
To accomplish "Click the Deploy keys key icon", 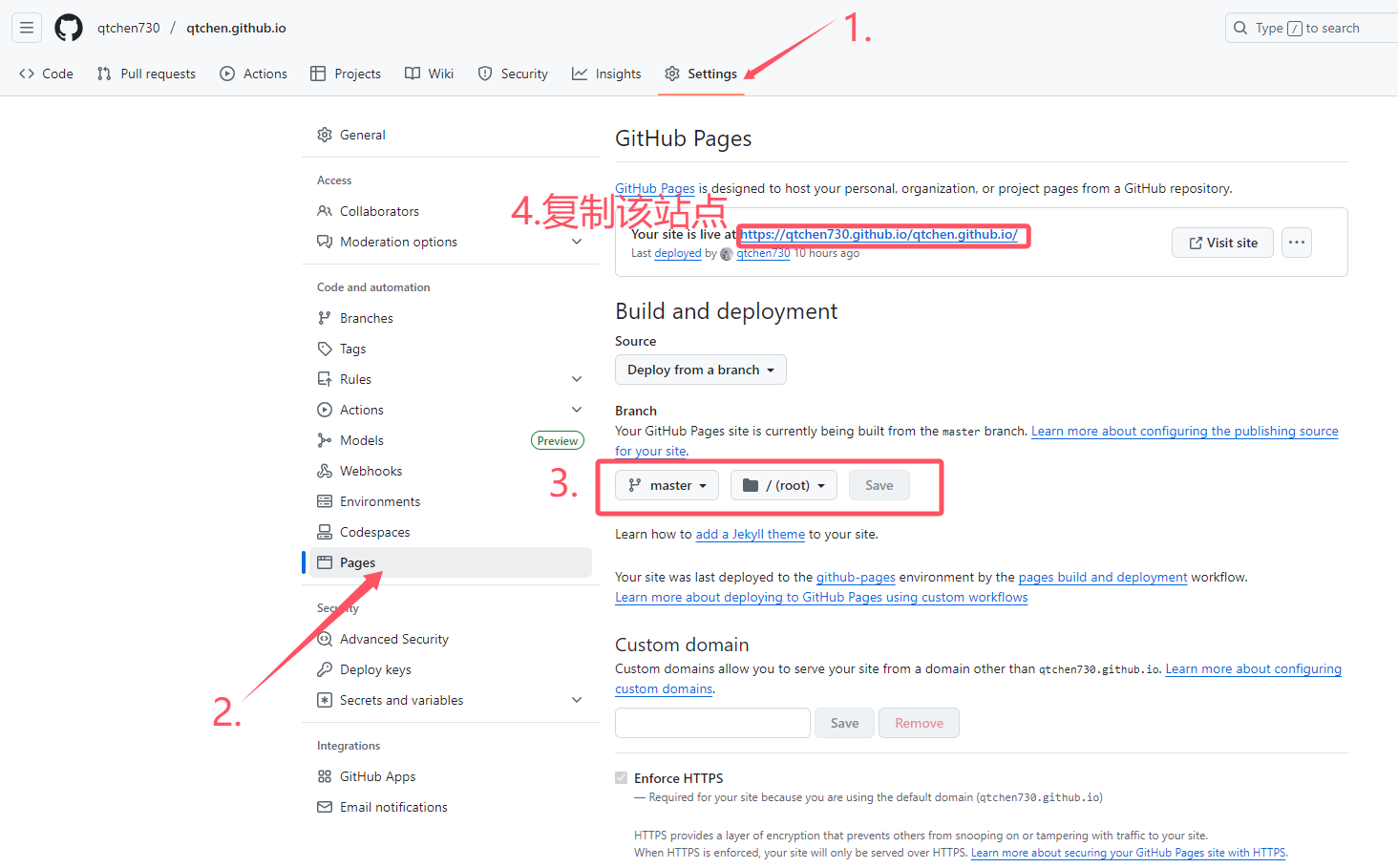I will pos(325,669).
